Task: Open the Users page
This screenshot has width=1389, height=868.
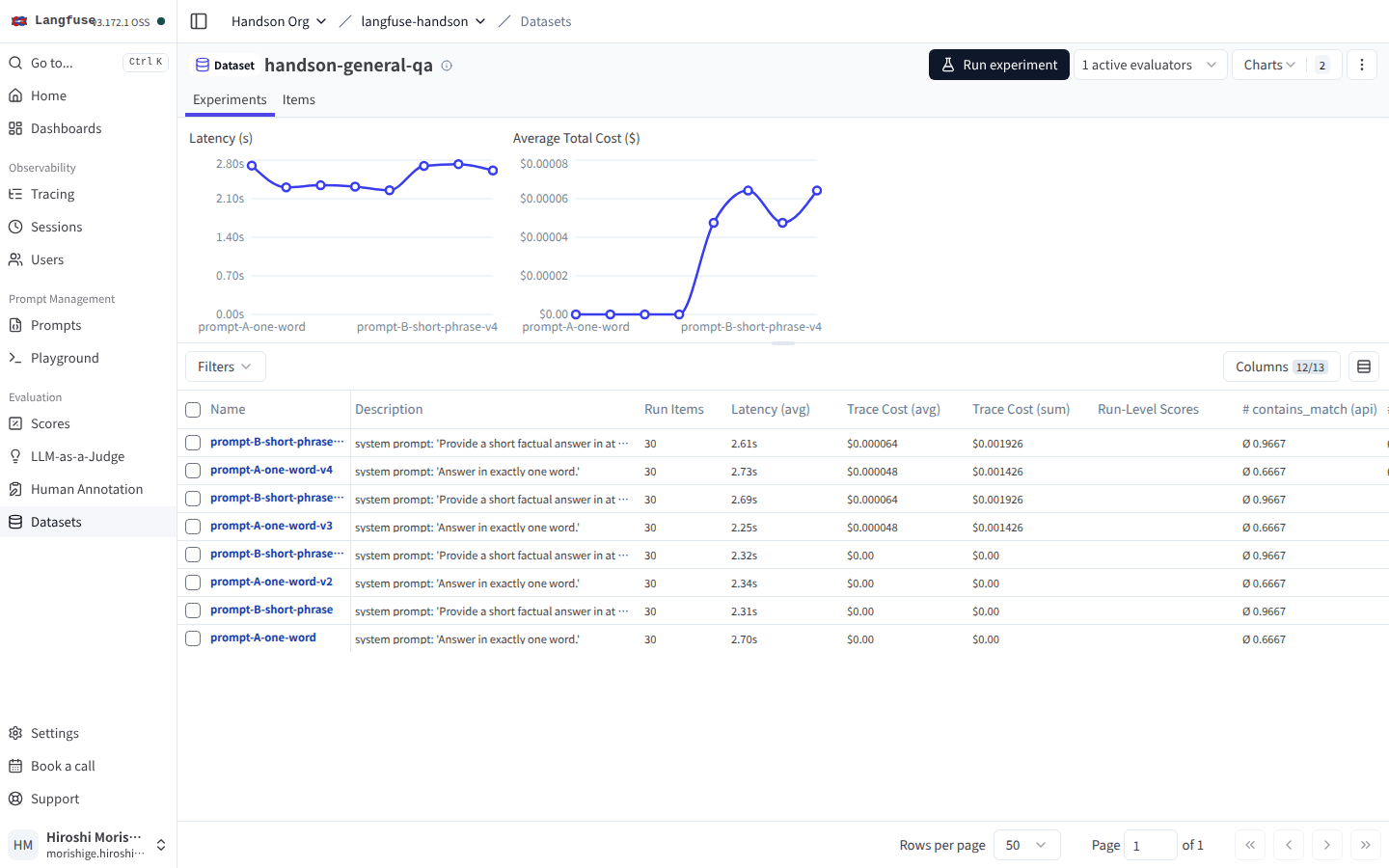Action: tap(88, 259)
